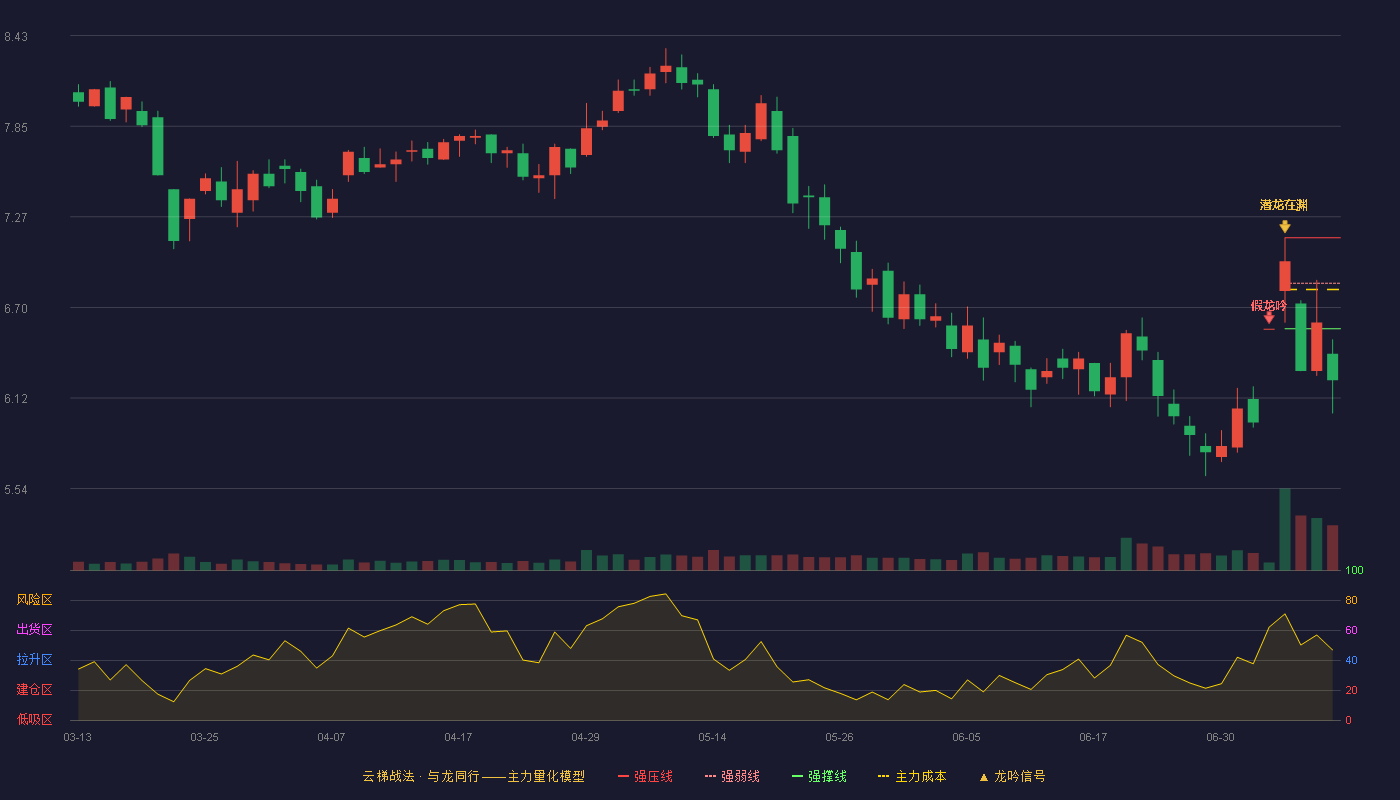This screenshot has height=800, width=1400.
Task: Click the yellow arrow under 潜龙在渊
Action: (x=1285, y=227)
